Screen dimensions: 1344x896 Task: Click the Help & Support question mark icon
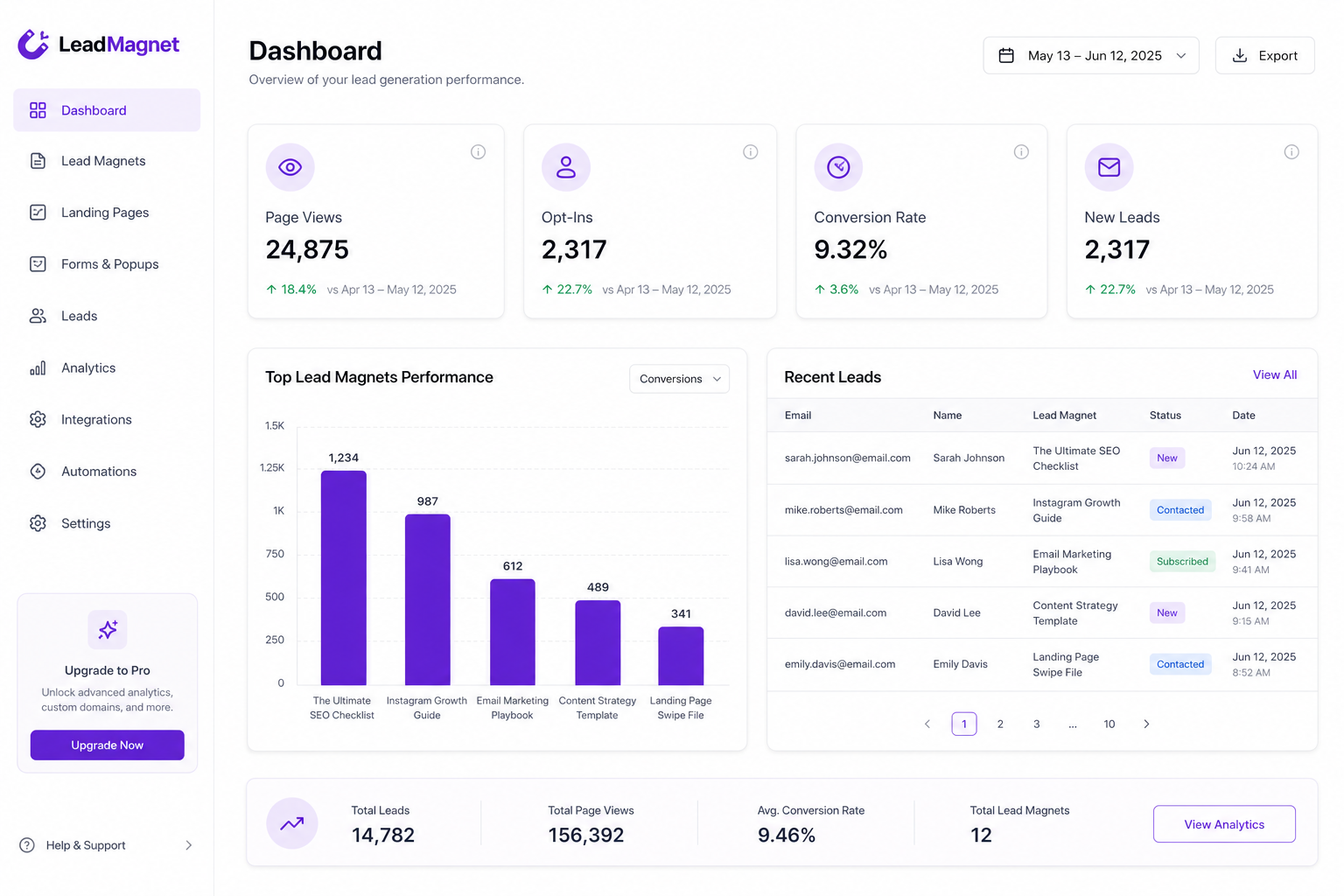[27, 845]
